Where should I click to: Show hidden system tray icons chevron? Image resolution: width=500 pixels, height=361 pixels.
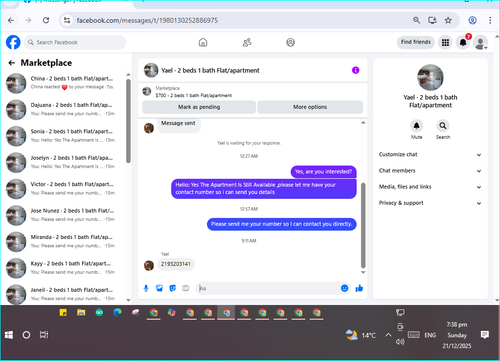388,335
